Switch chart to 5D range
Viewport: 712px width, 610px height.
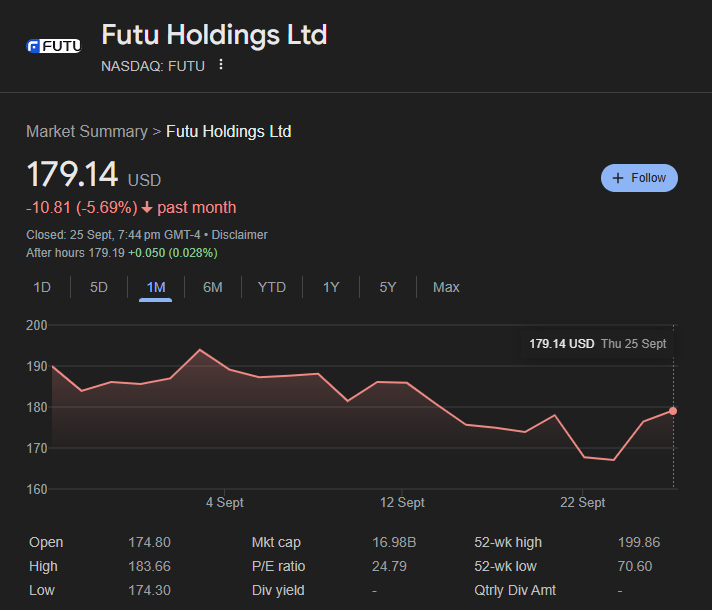pos(99,288)
